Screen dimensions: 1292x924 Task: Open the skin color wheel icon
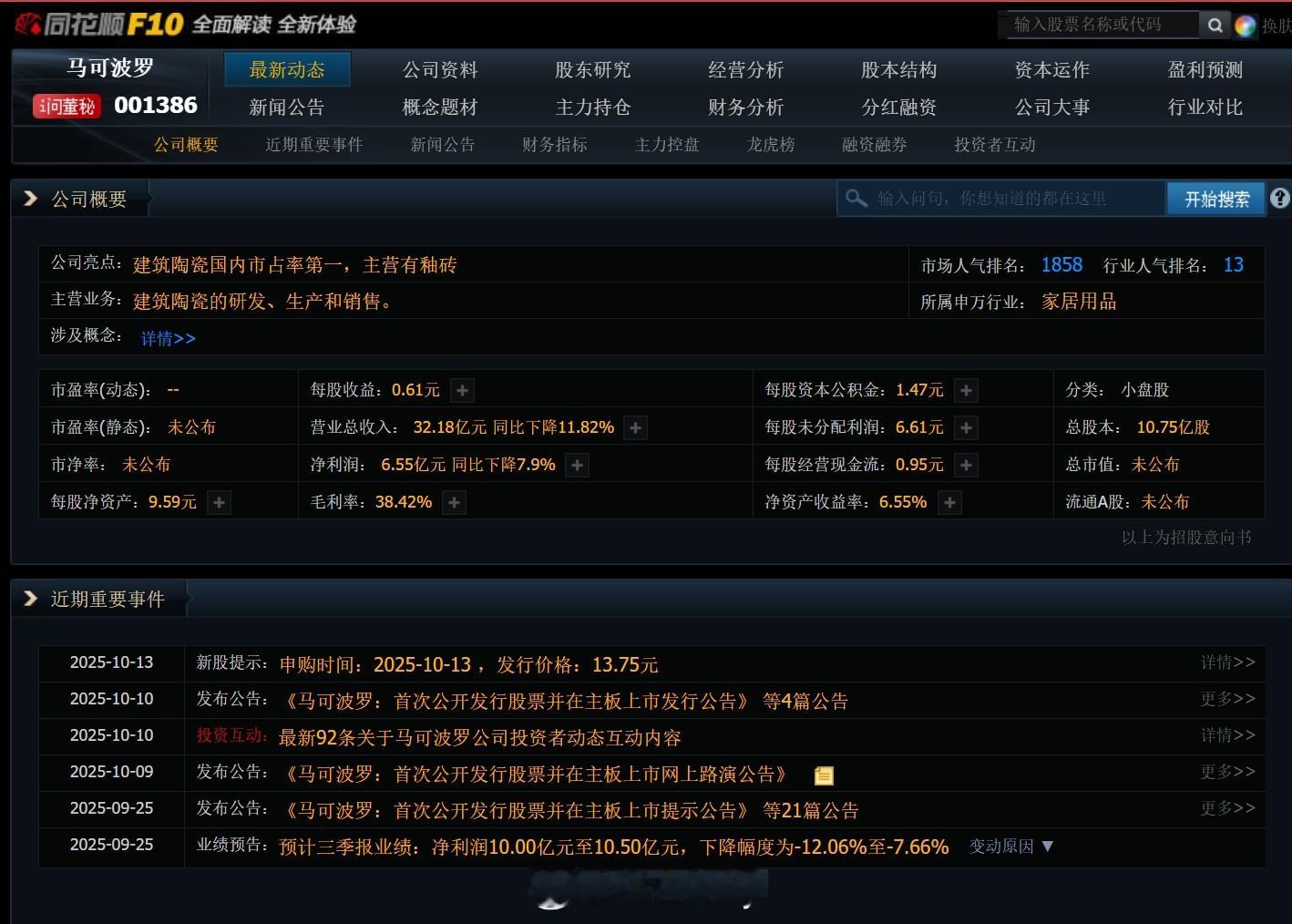(x=1245, y=26)
